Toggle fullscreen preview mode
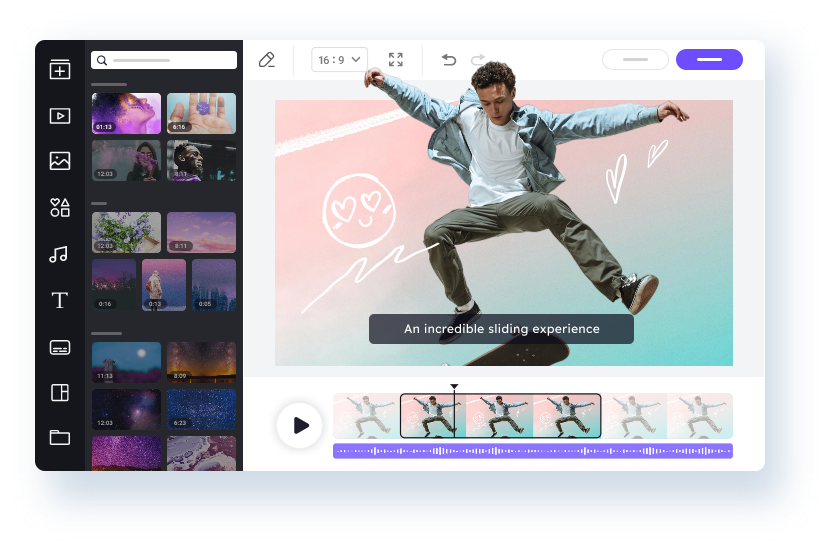 click(396, 60)
